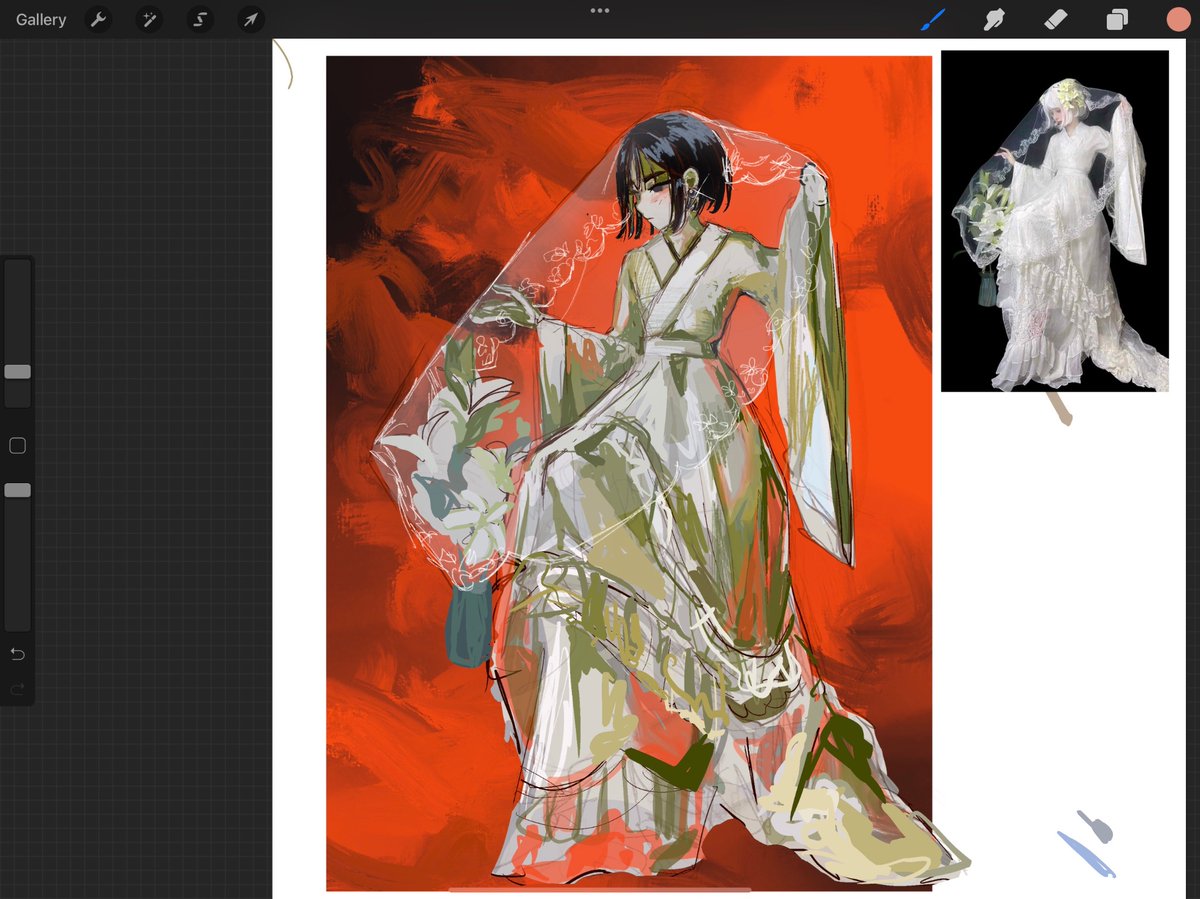Open the active color swatch
Image resolution: width=1200 pixels, height=899 pixels.
pos(1178,19)
